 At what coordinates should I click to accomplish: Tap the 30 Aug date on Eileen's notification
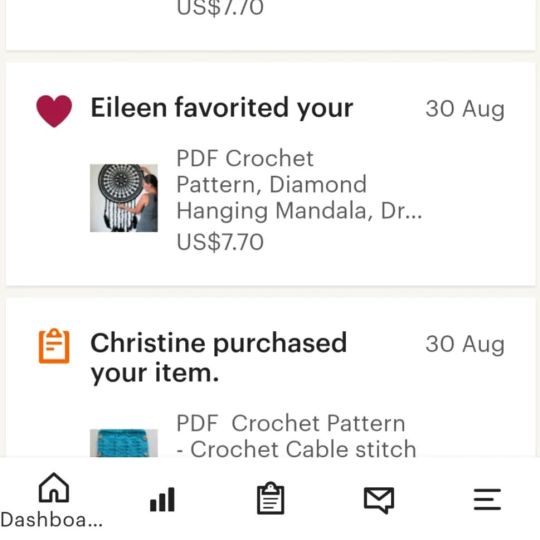pos(465,109)
